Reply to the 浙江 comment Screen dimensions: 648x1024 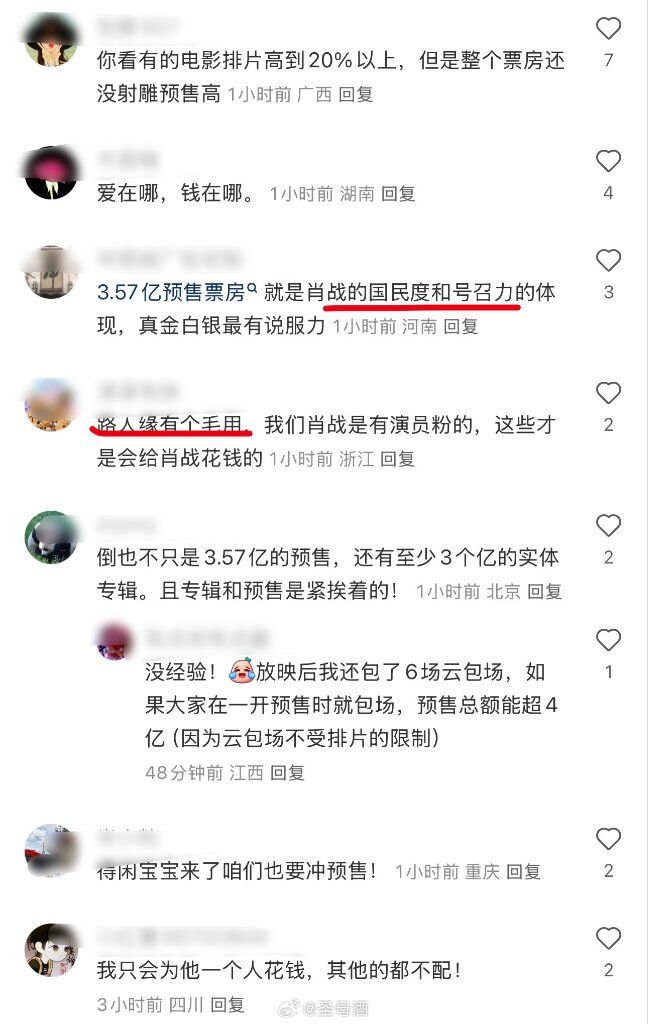398,459
